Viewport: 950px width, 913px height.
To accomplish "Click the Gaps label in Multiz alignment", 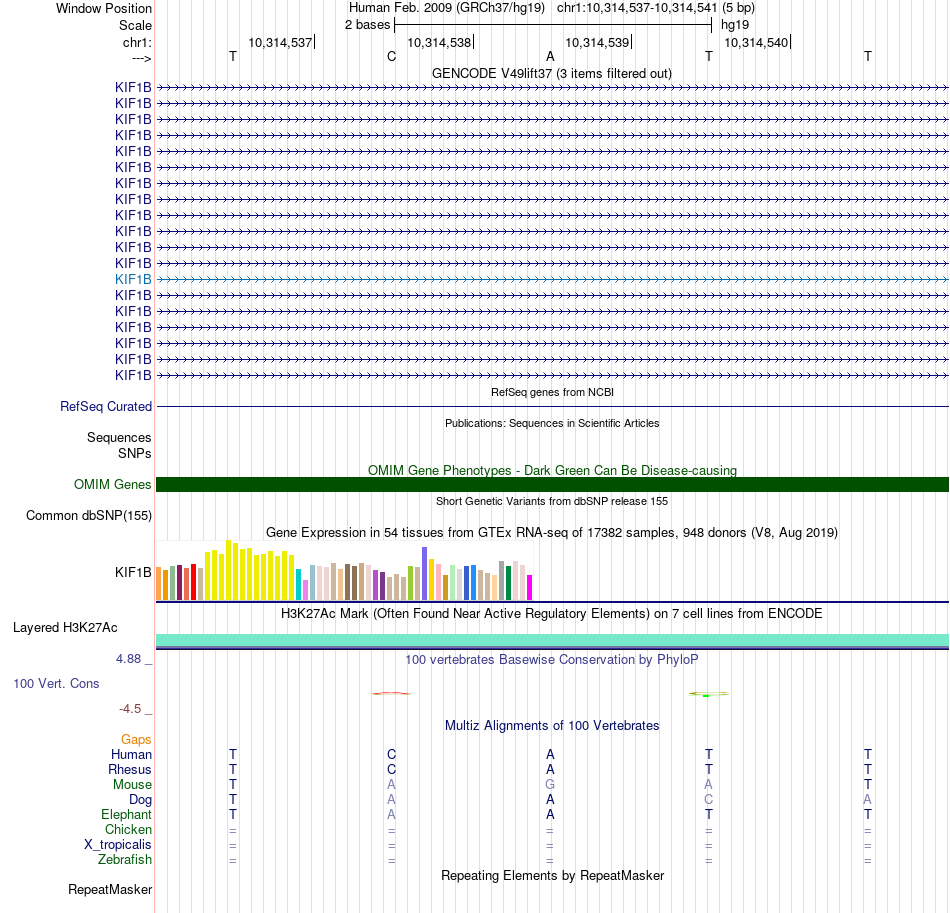I will tap(136, 739).
